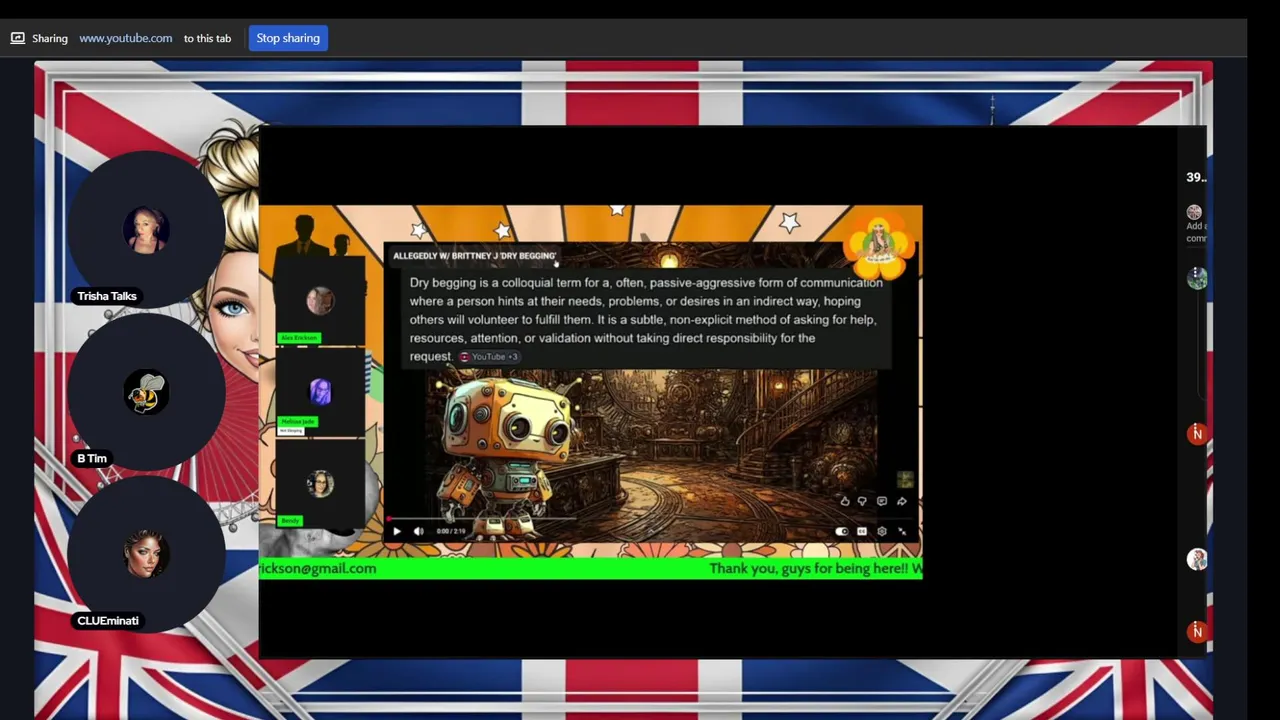Mute the video with the speaker icon
This screenshot has height=720, width=1280.
(x=418, y=531)
